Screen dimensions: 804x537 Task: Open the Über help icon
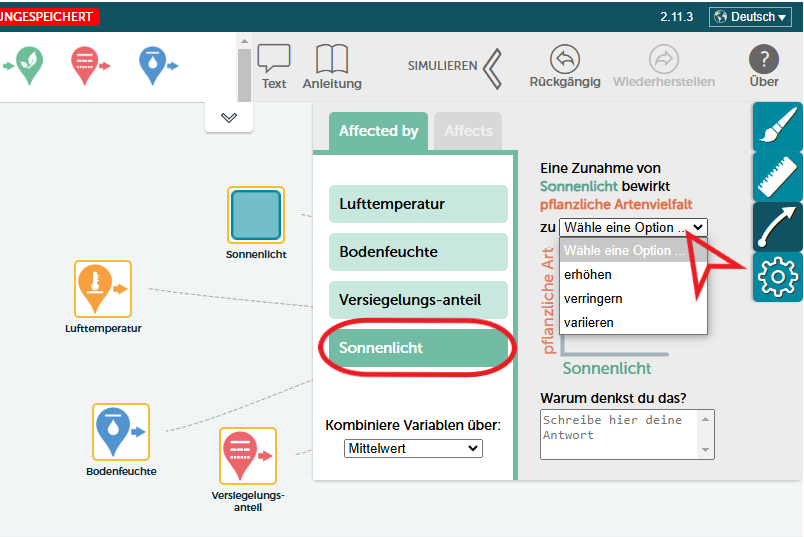click(x=764, y=60)
